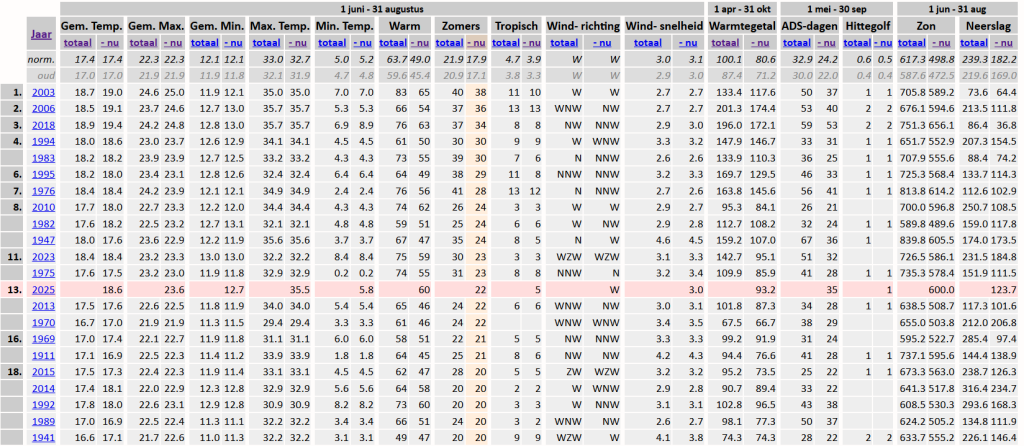Sort by '- nu' under Gem. Min.

(x=234, y=43)
